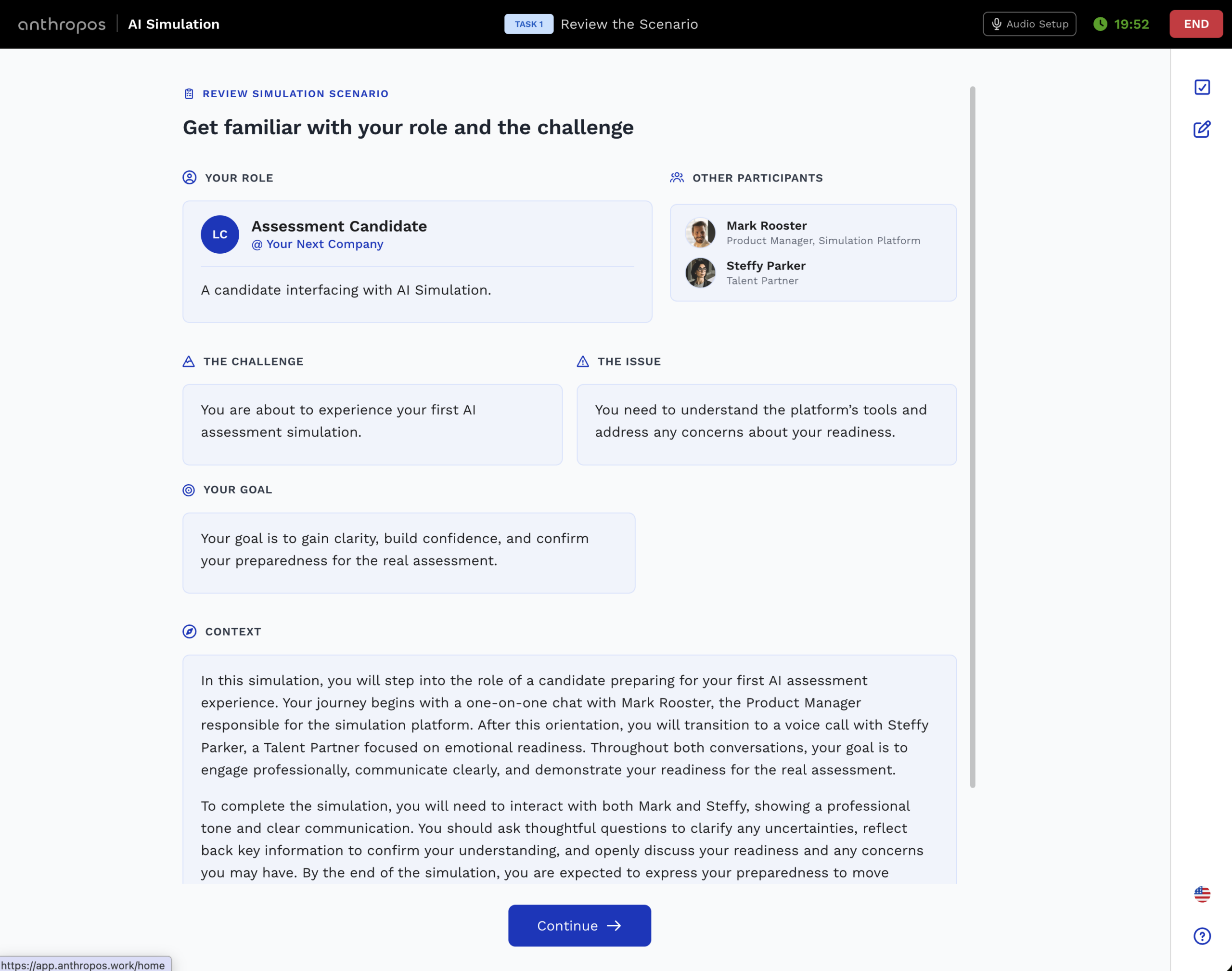Click the Challenge card description text
The image size is (1232, 971).
pyautogui.click(x=338, y=421)
